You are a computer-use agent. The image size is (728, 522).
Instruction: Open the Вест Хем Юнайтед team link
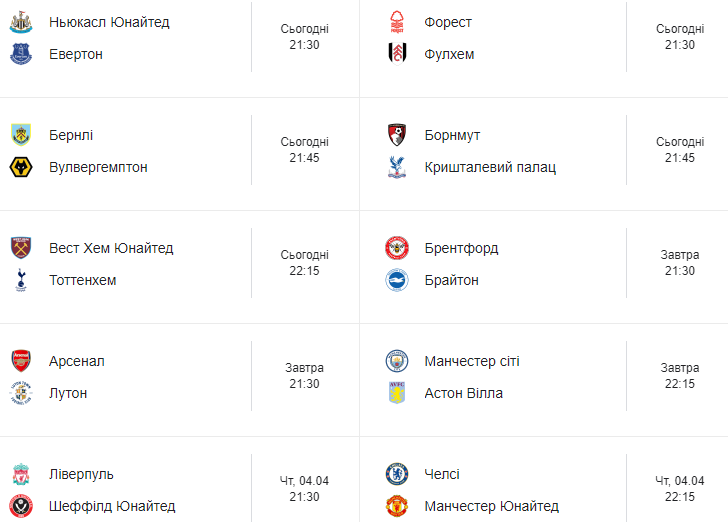pos(111,248)
